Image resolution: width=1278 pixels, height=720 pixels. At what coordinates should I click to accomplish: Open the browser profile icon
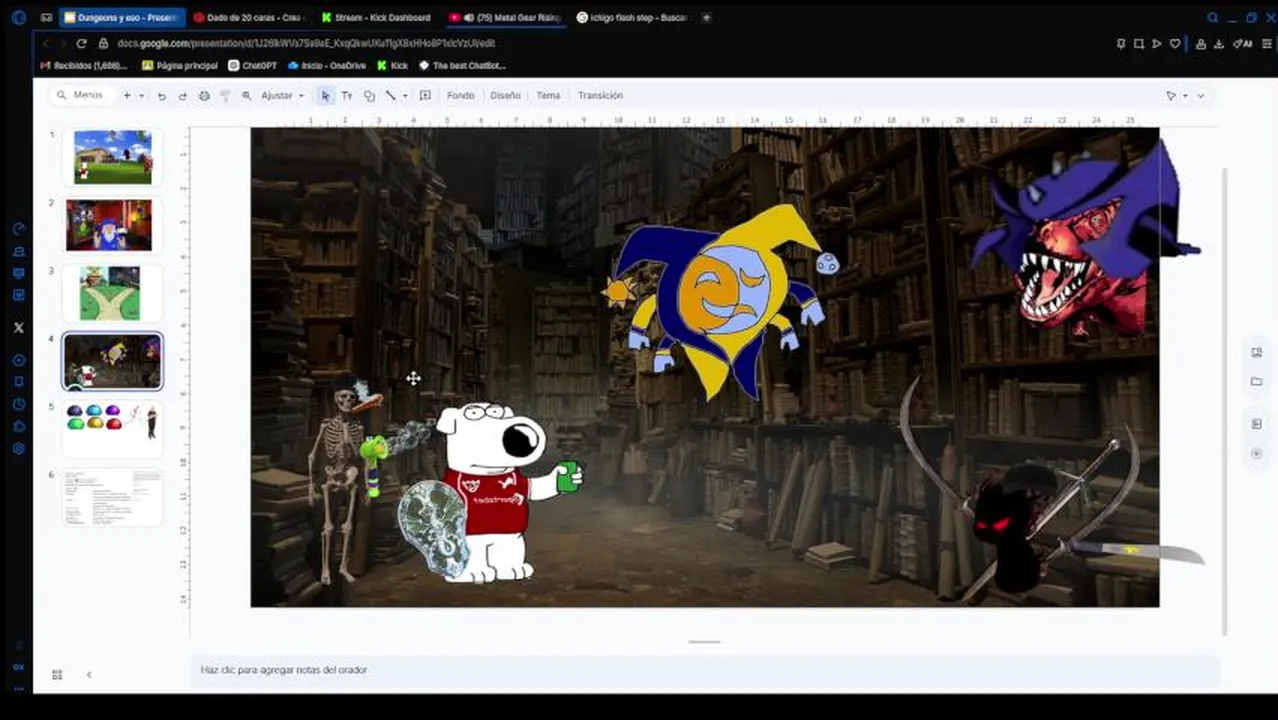(1201, 44)
